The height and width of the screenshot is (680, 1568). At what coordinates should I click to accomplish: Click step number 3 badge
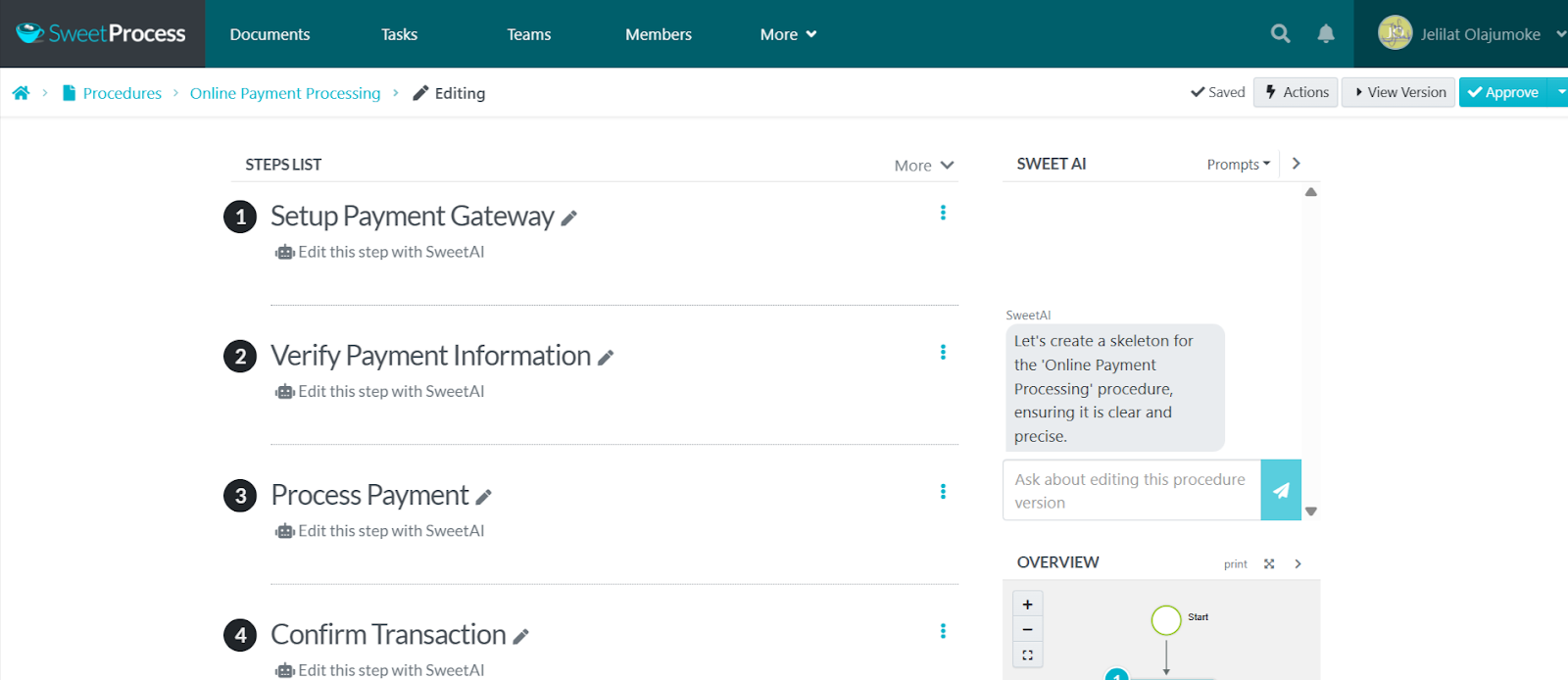coord(240,496)
